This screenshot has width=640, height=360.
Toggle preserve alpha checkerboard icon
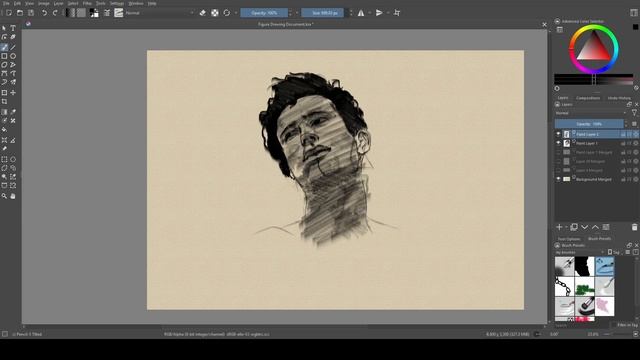click(x=215, y=13)
